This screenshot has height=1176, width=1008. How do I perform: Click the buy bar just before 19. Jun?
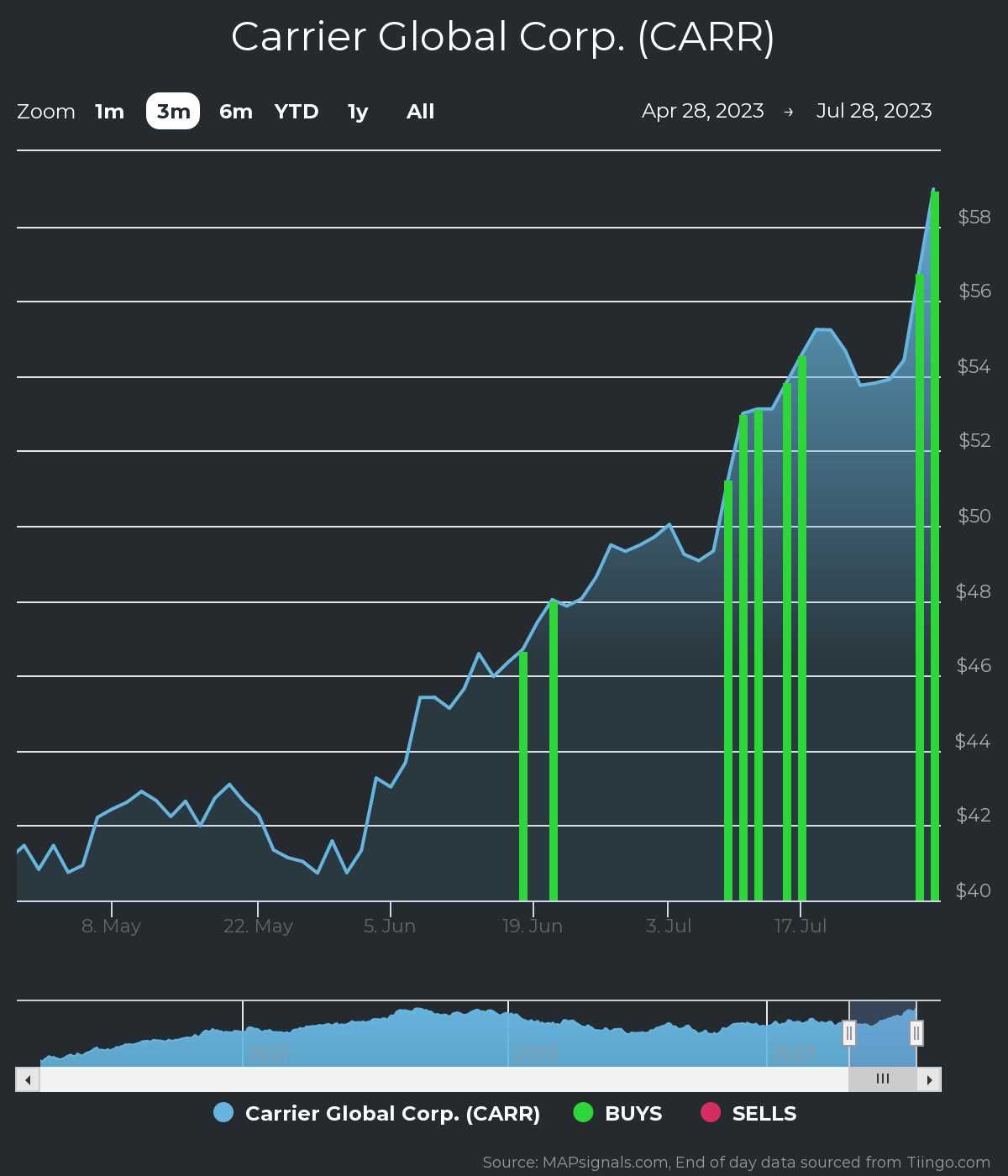pos(523,776)
